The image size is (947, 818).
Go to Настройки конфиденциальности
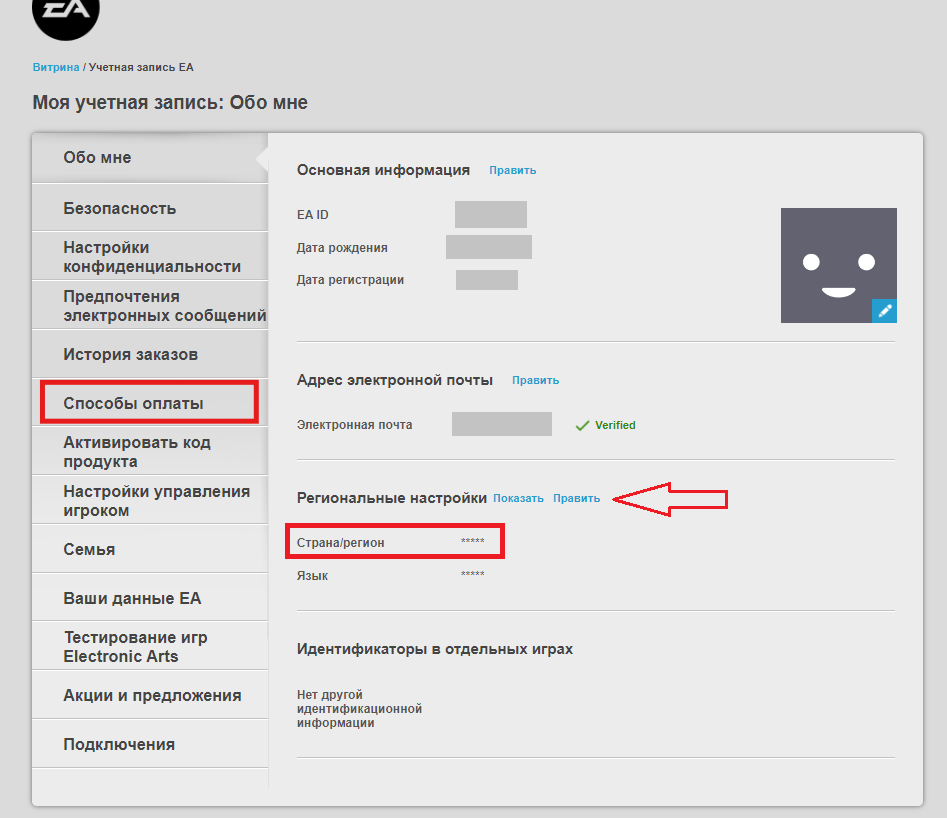click(151, 257)
